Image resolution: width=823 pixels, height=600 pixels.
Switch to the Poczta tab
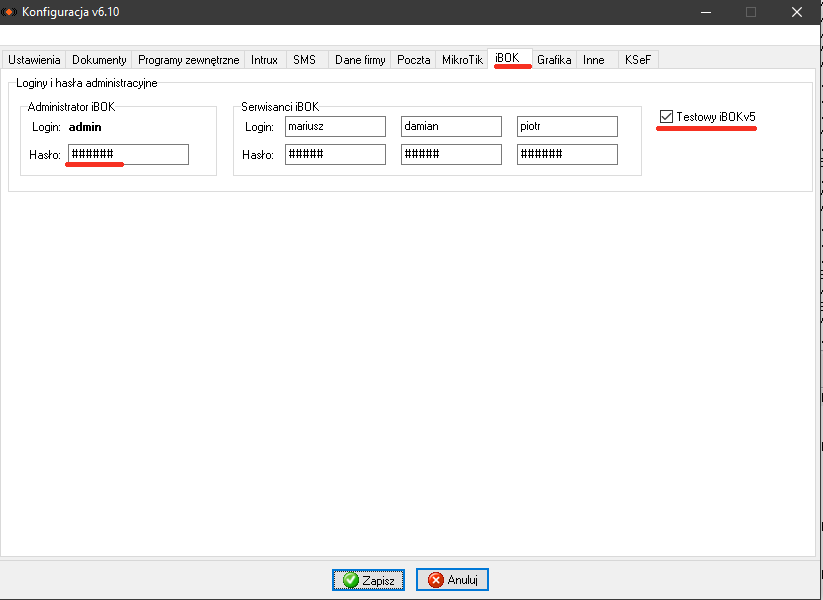(413, 60)
